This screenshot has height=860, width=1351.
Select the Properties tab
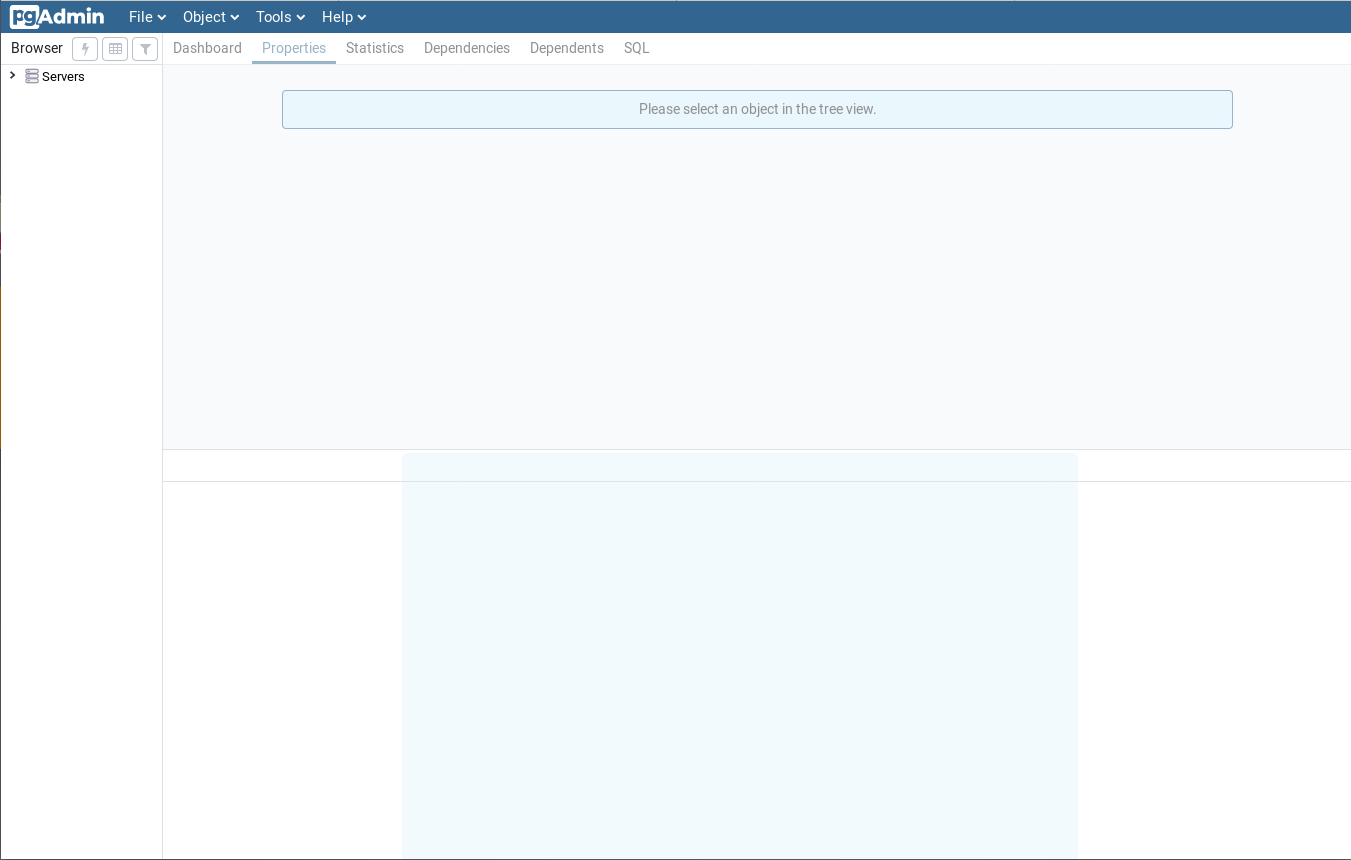[x=293, y=47]
